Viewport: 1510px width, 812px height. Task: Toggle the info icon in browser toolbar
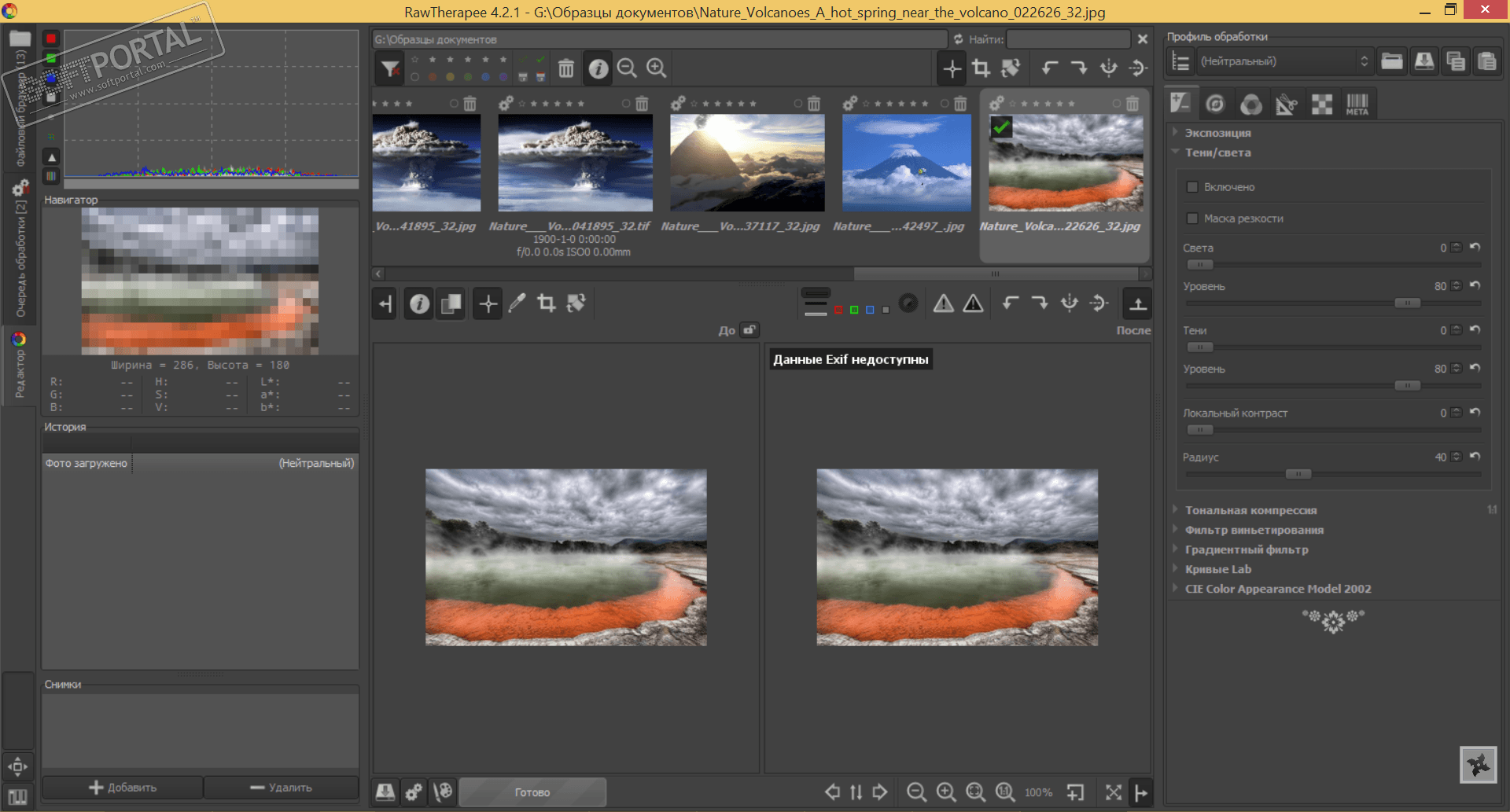pos(598,68)
